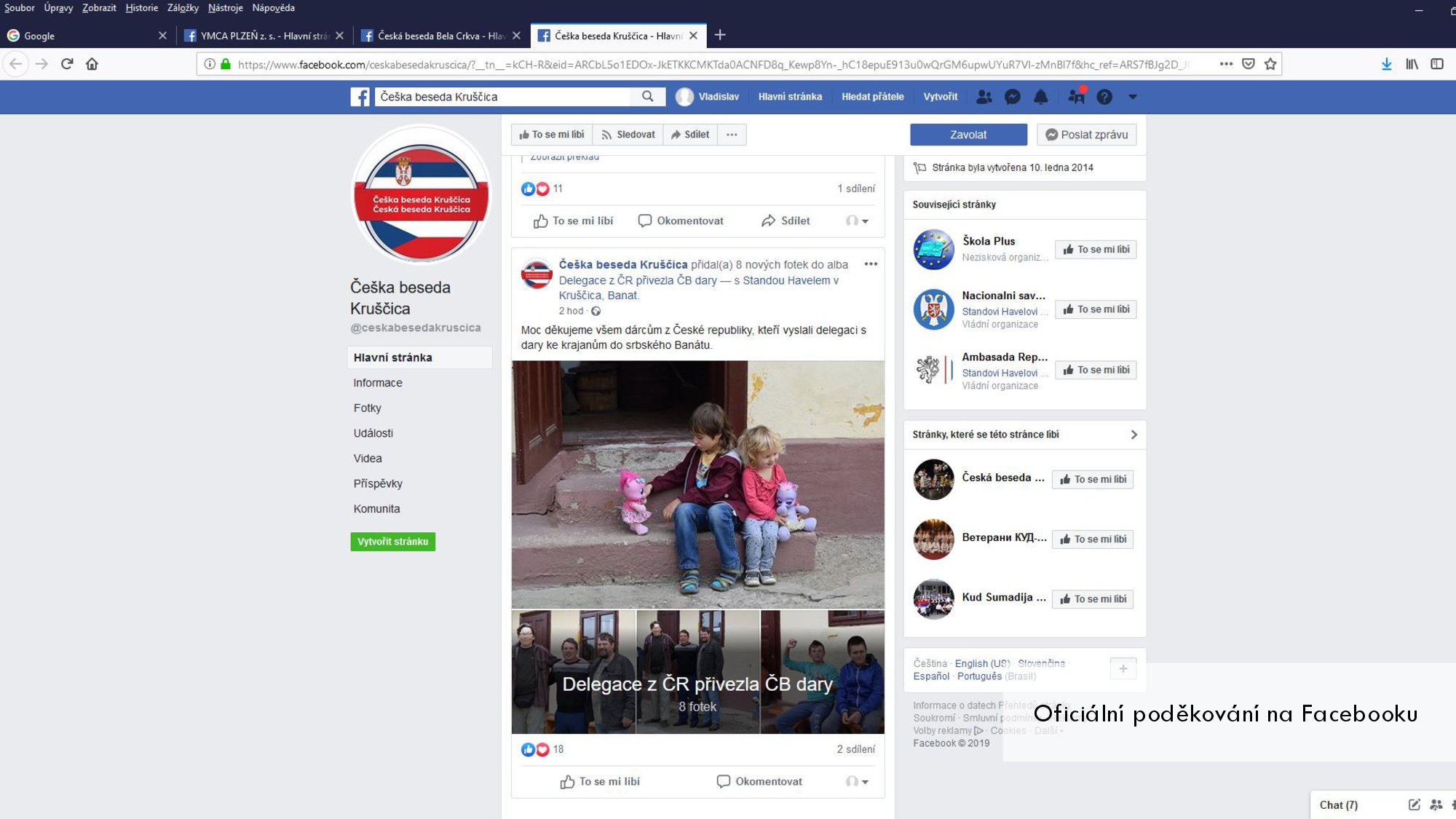Screen dimensions: 1456x819
Task: Click green Vytvořit stránku button
Action: tap(392, 542)
